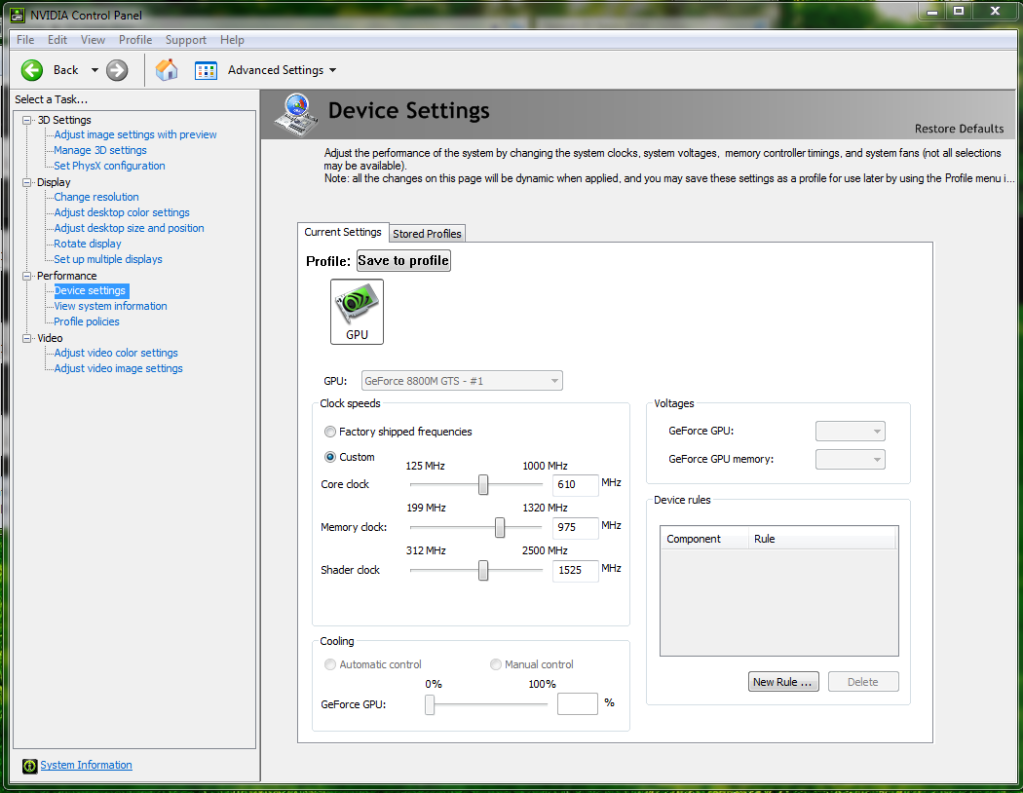Select Manage 3D settings

[100, 150]
